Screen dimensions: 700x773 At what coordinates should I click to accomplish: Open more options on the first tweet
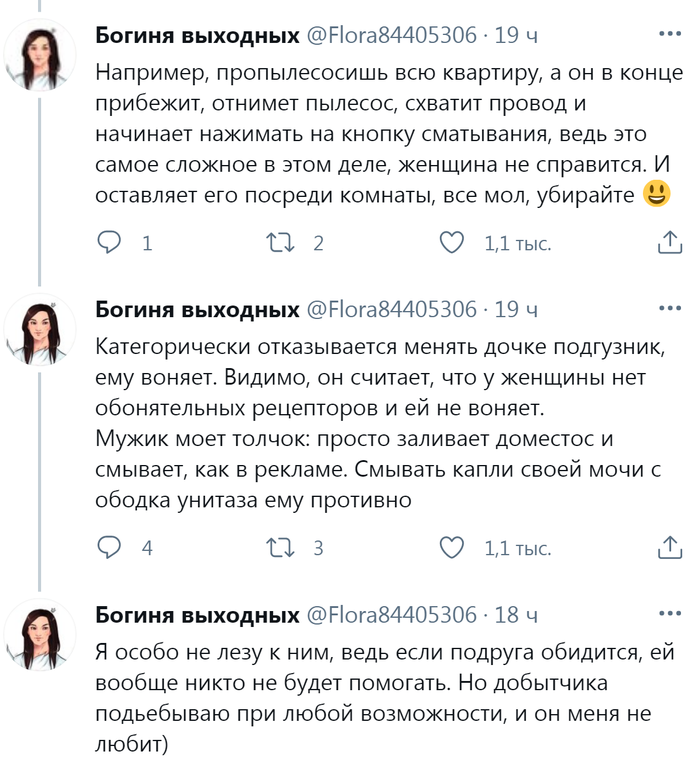pos(669,34)
